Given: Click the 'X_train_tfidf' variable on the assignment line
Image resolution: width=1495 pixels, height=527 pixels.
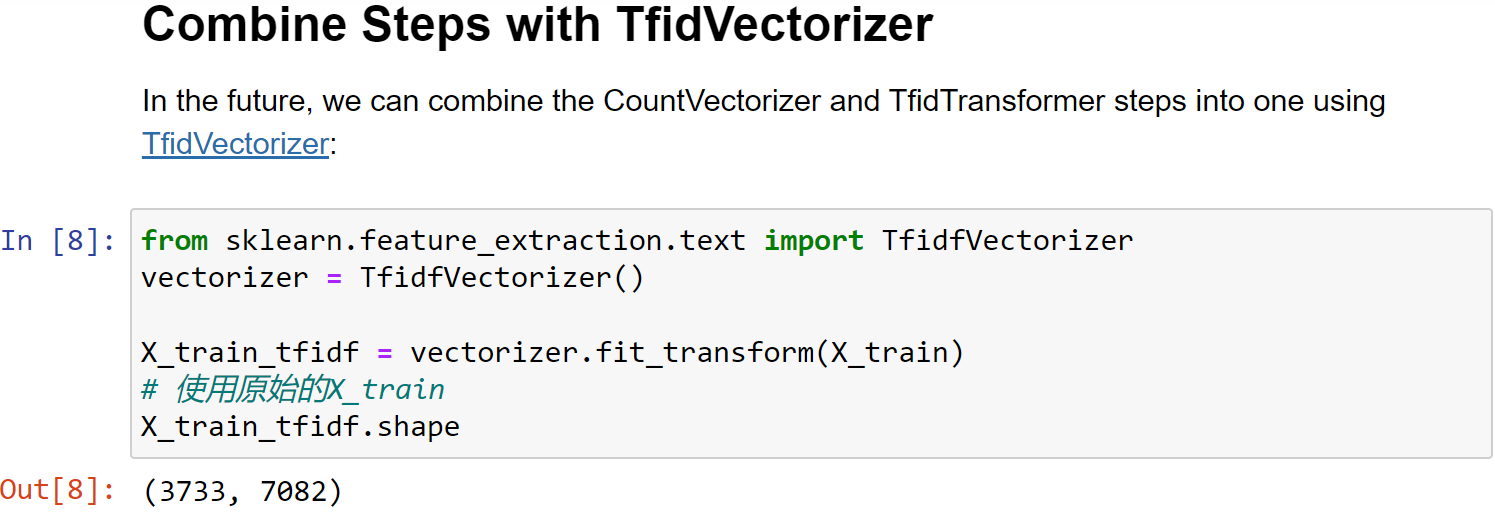Looking at the screenshot, I should [x=251, y=353].
